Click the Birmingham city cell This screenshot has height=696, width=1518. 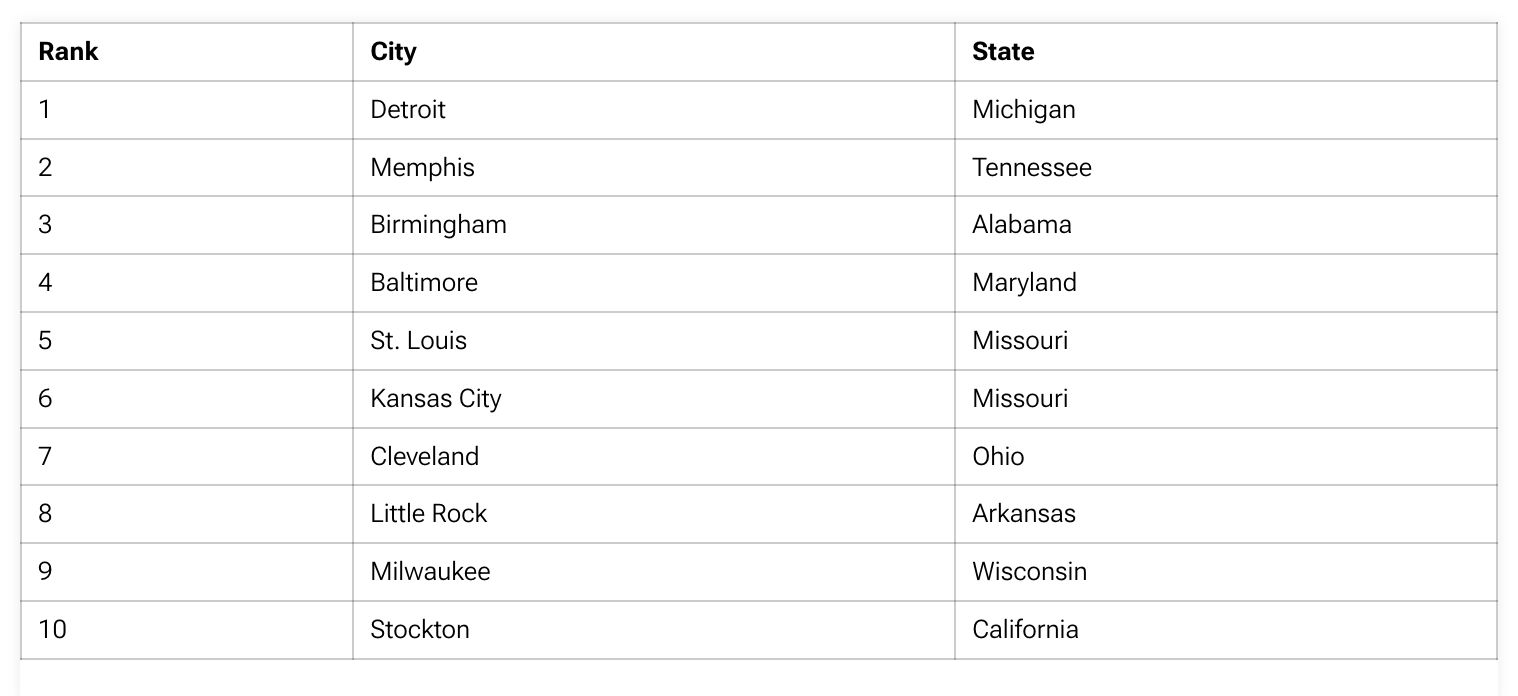[438, 224]
